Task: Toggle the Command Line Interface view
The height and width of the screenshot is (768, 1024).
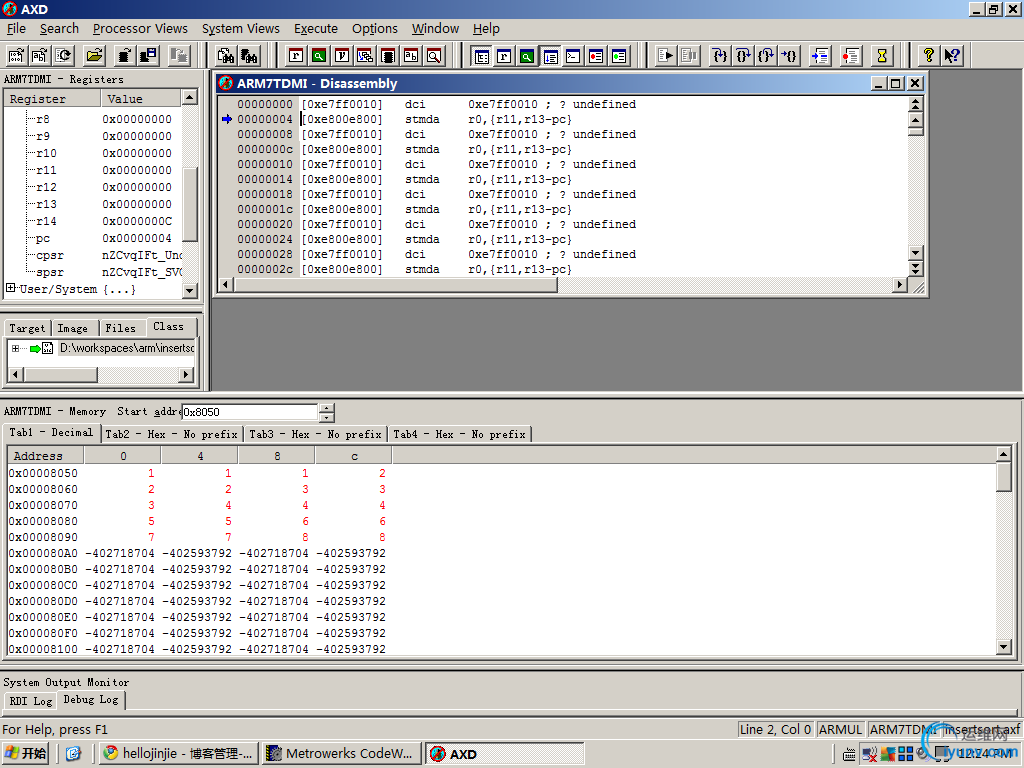Action: pos(573,56)
